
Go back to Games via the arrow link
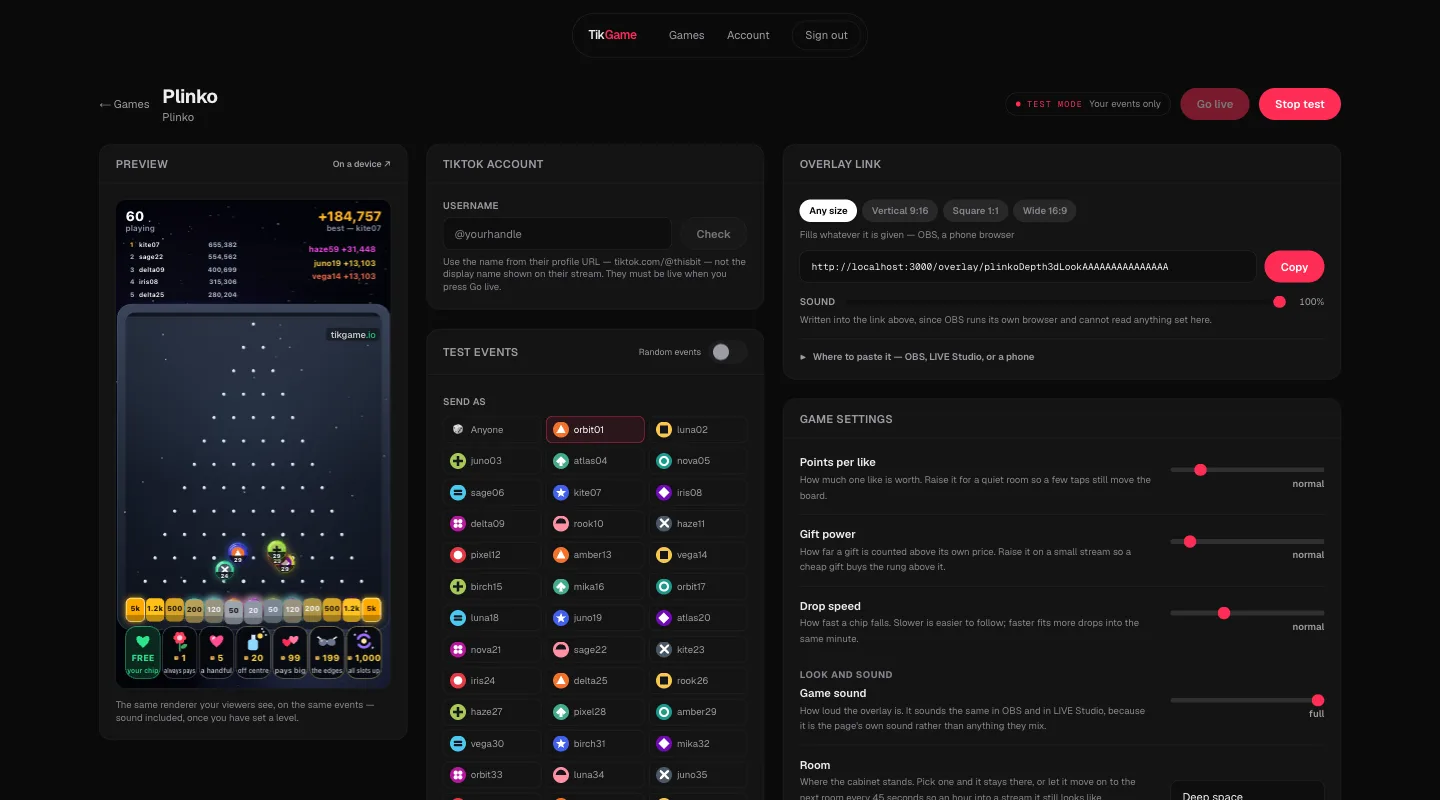point(124,104)
